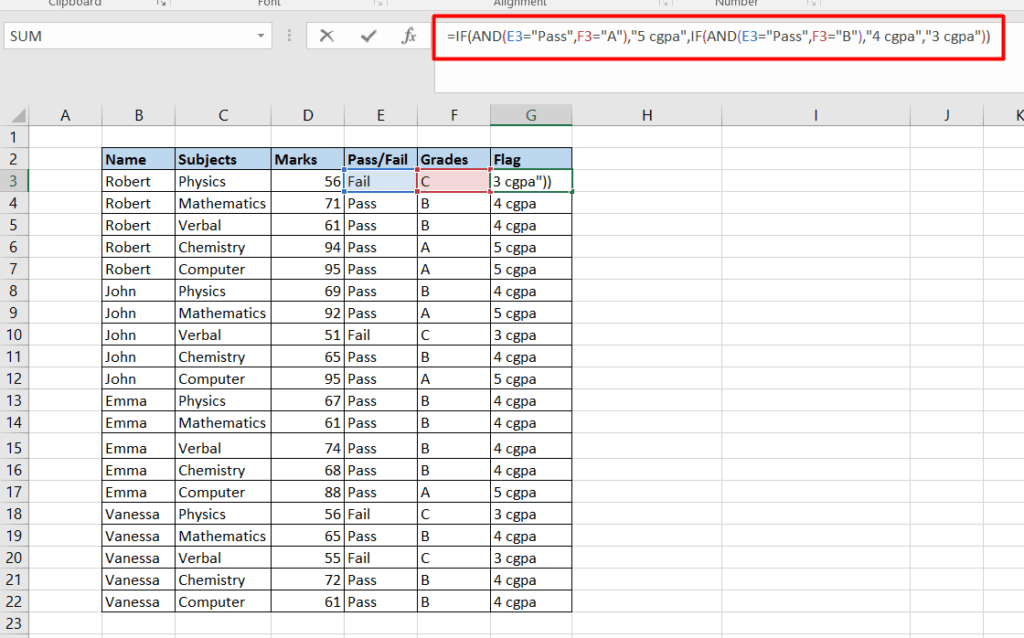Select the Name header cell

tap(137, 158)
